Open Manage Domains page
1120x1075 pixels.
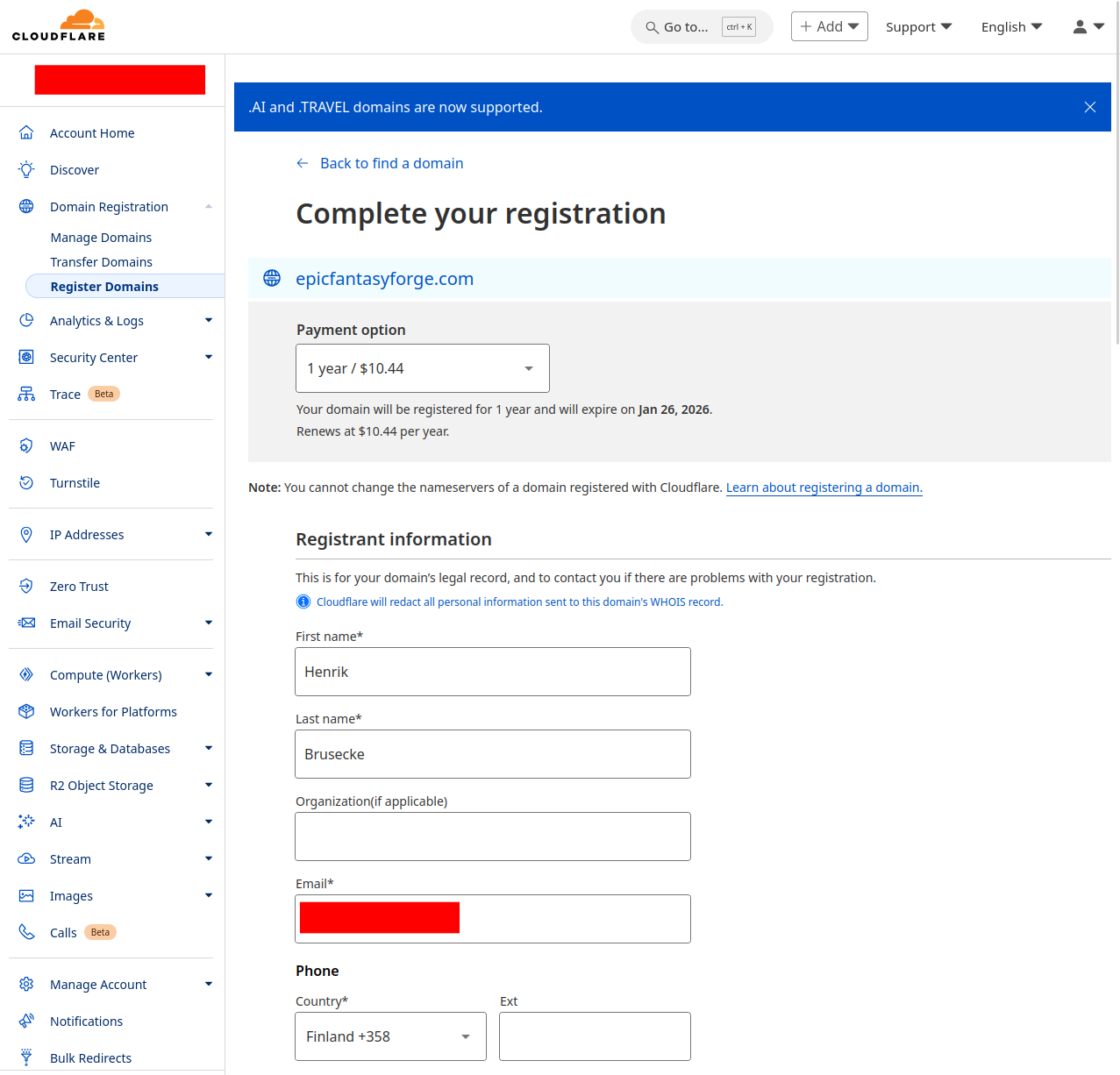(x=101, y=238)
